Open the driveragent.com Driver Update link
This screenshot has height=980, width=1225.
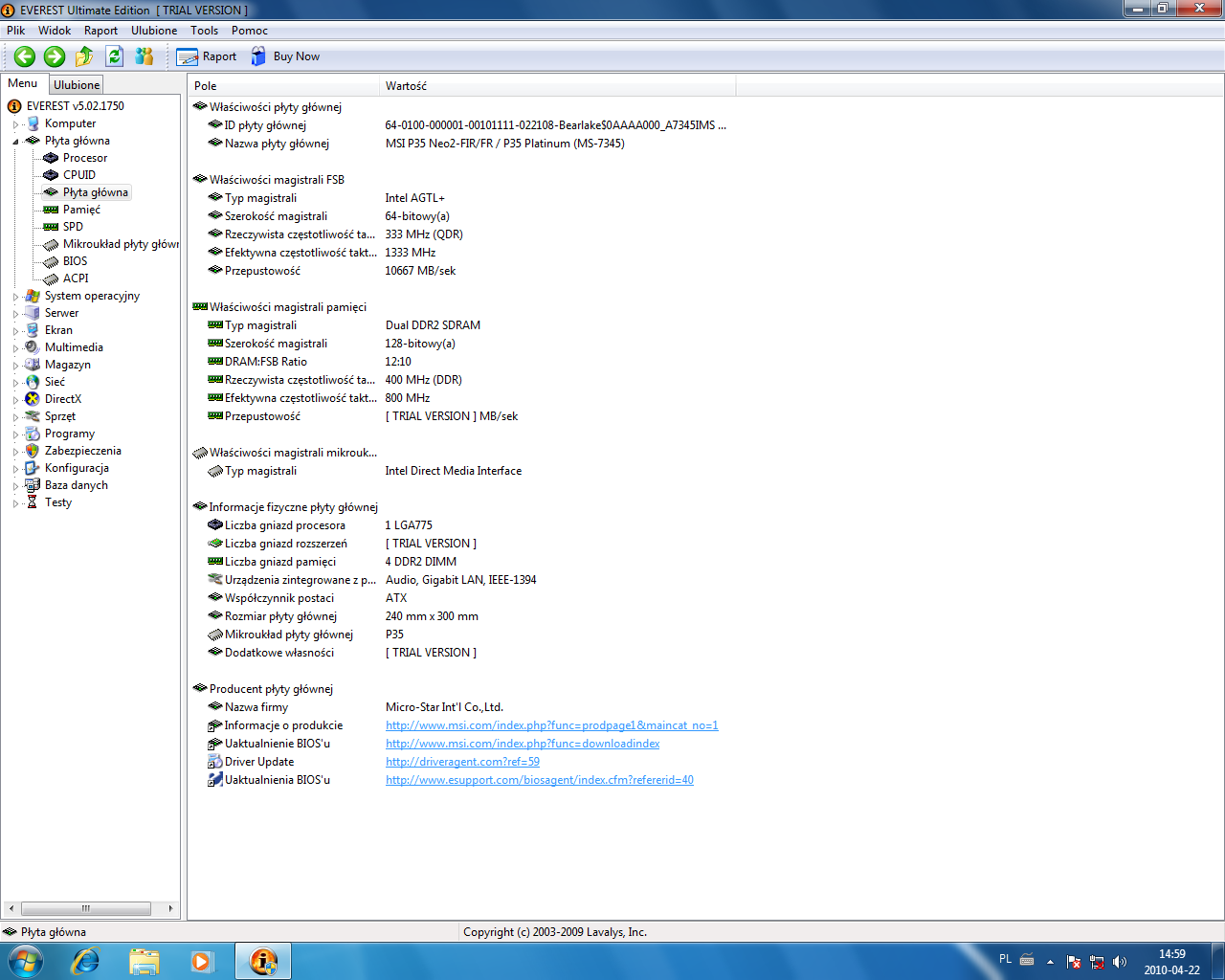(x=462, y=762)
